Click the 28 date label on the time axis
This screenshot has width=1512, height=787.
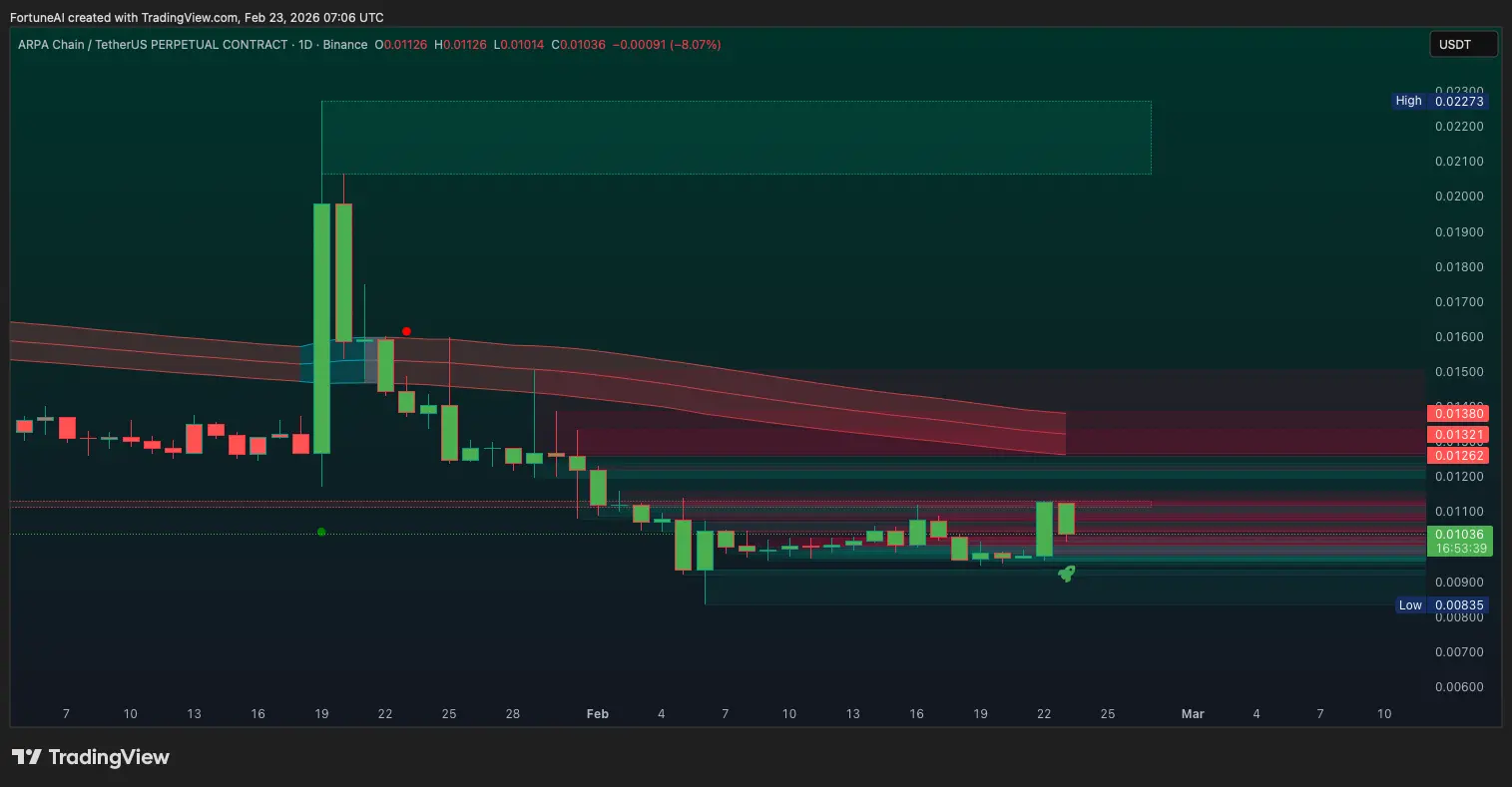[513, 714]
